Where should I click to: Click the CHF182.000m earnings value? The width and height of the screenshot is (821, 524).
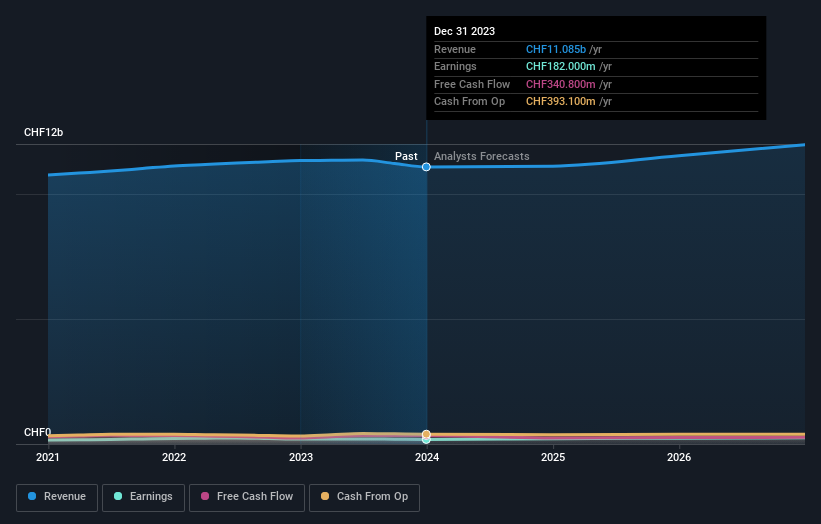tap(560, 66)
